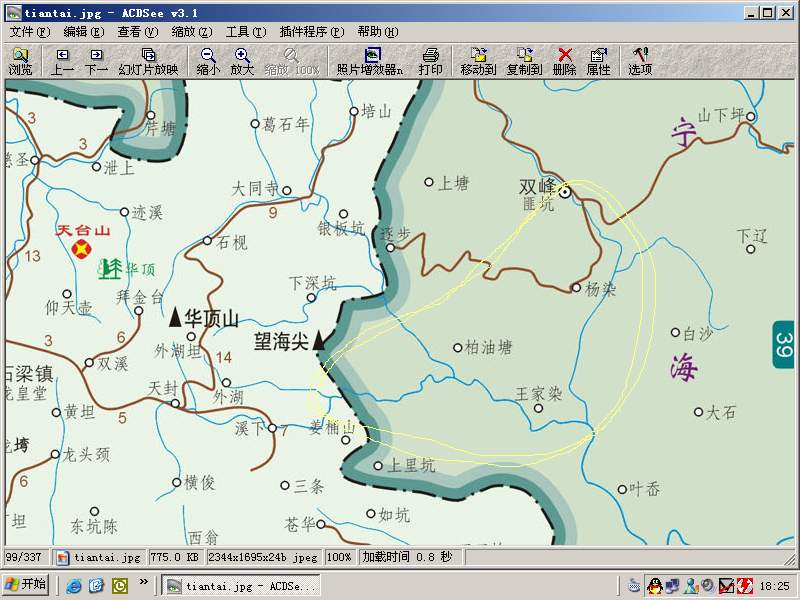Click 复制到 (Copy to) toolbar icon
Image resolution: width=800 pixels, height=600 pixels.
[524, 61]
